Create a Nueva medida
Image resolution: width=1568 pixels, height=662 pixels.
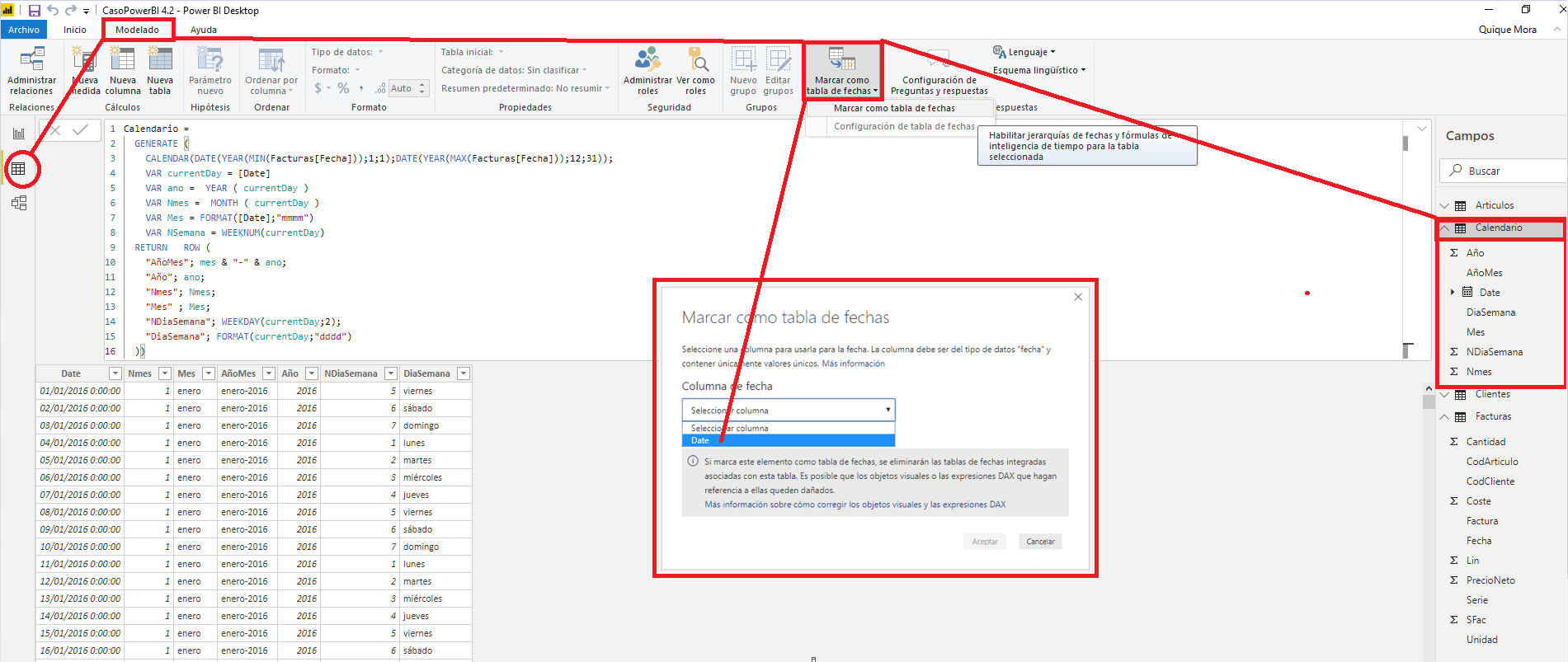pos(84,71)
